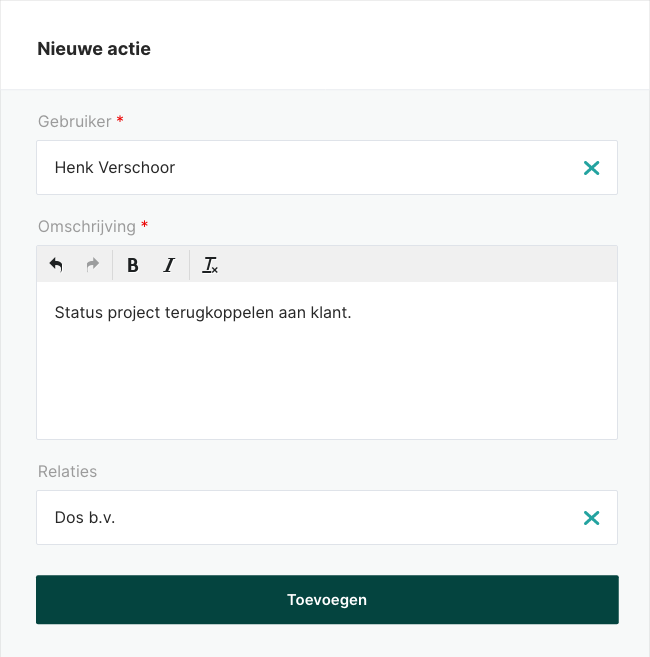This screenshot has width=650, height=657.
Task: Click the red asterisk beside Gebruiker
Action: 121,121
